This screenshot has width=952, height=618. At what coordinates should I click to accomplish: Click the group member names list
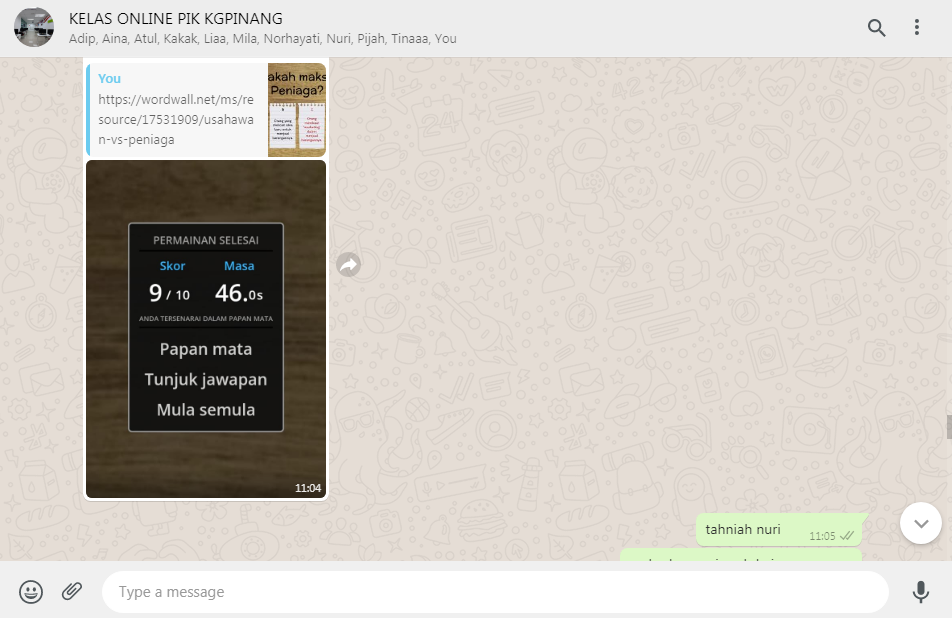coord(263,39)
